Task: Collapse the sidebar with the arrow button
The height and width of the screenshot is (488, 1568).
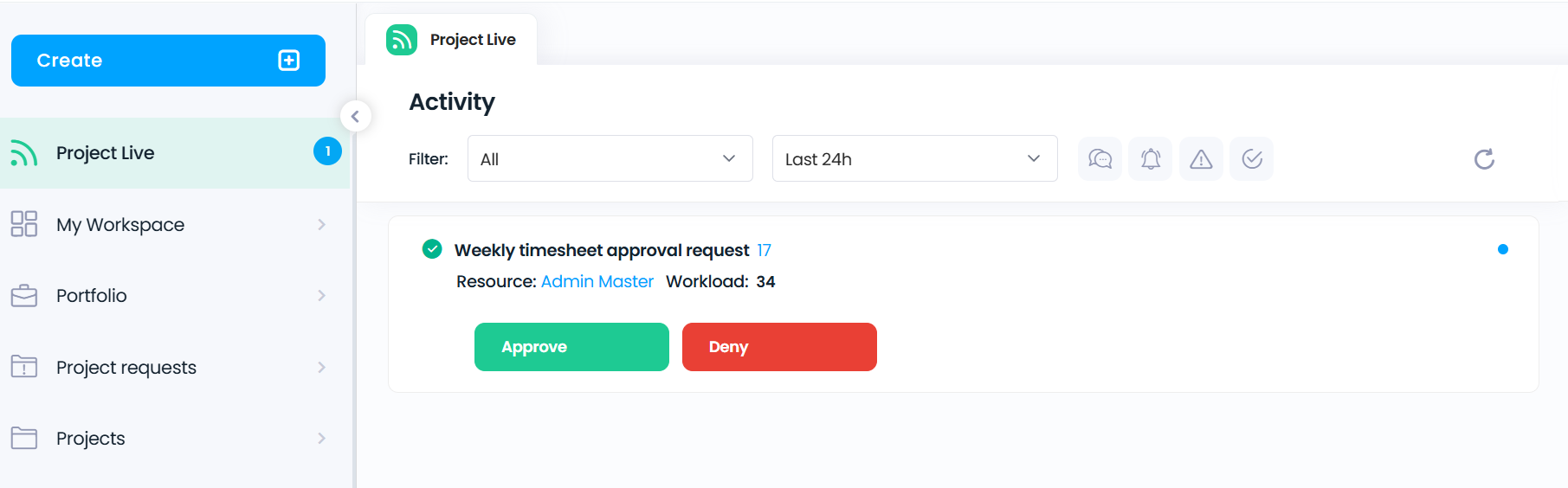Action: coord(355,116)
